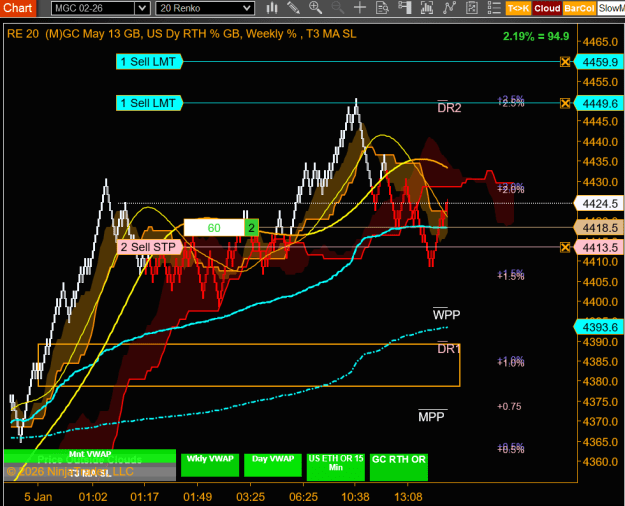The image size is (625, 506).
Task: Click the 13:08 time axis label
Action: pos(408,497)
